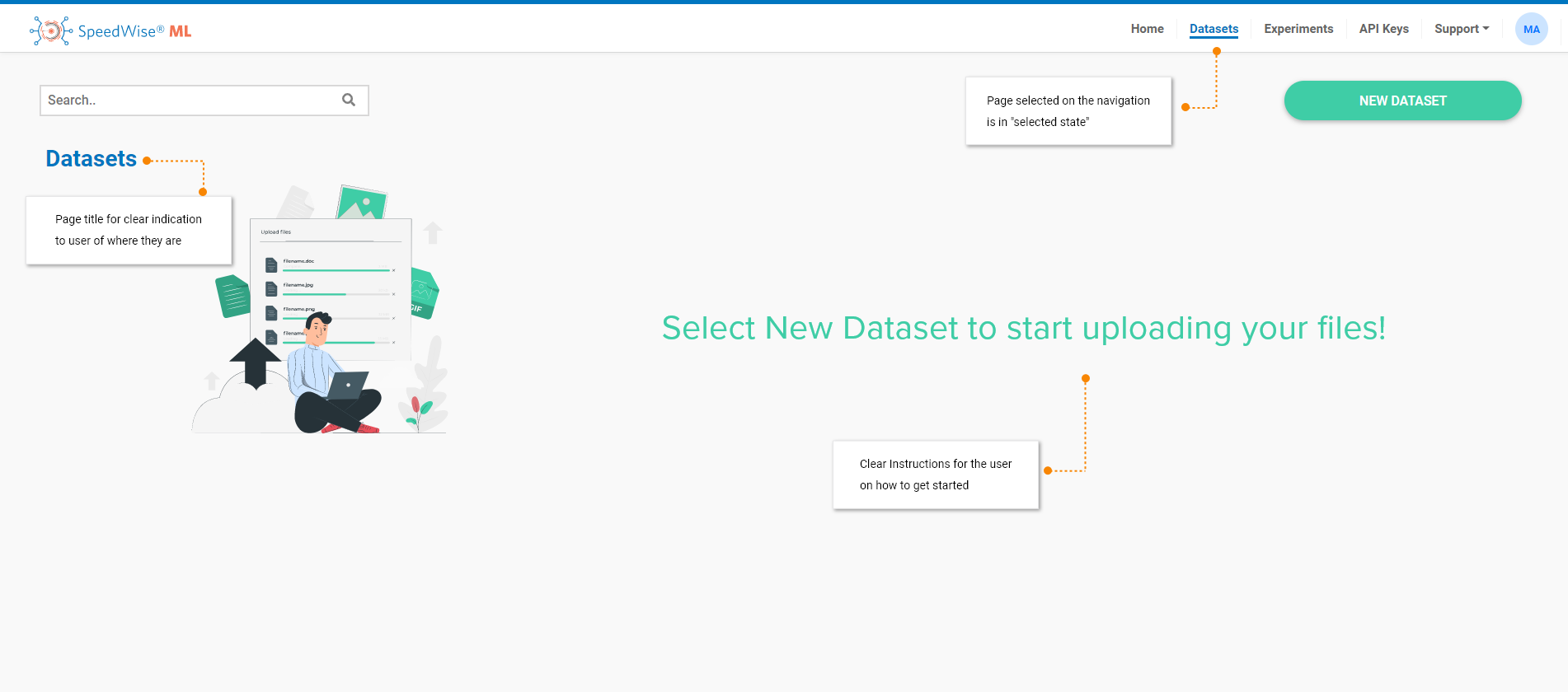Click the orange dot beside the Datasets heading

coord(147,161)
